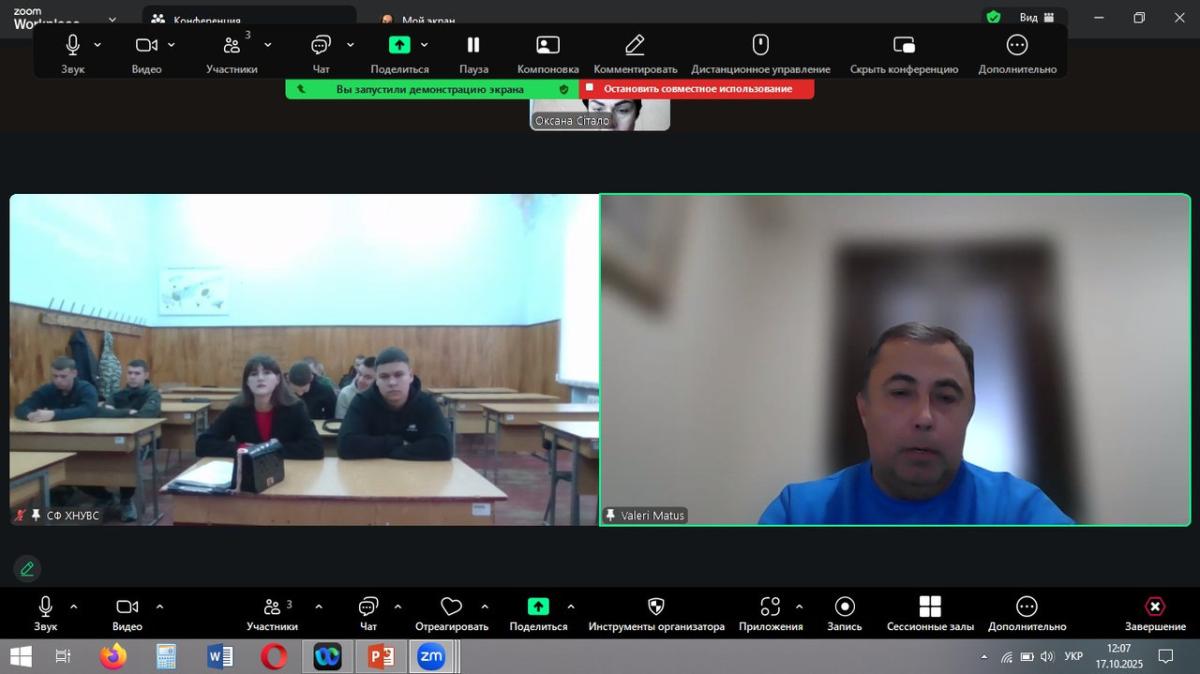
Task: Open Сессионные залы breakout rooms
Action: tap(930, 613)
